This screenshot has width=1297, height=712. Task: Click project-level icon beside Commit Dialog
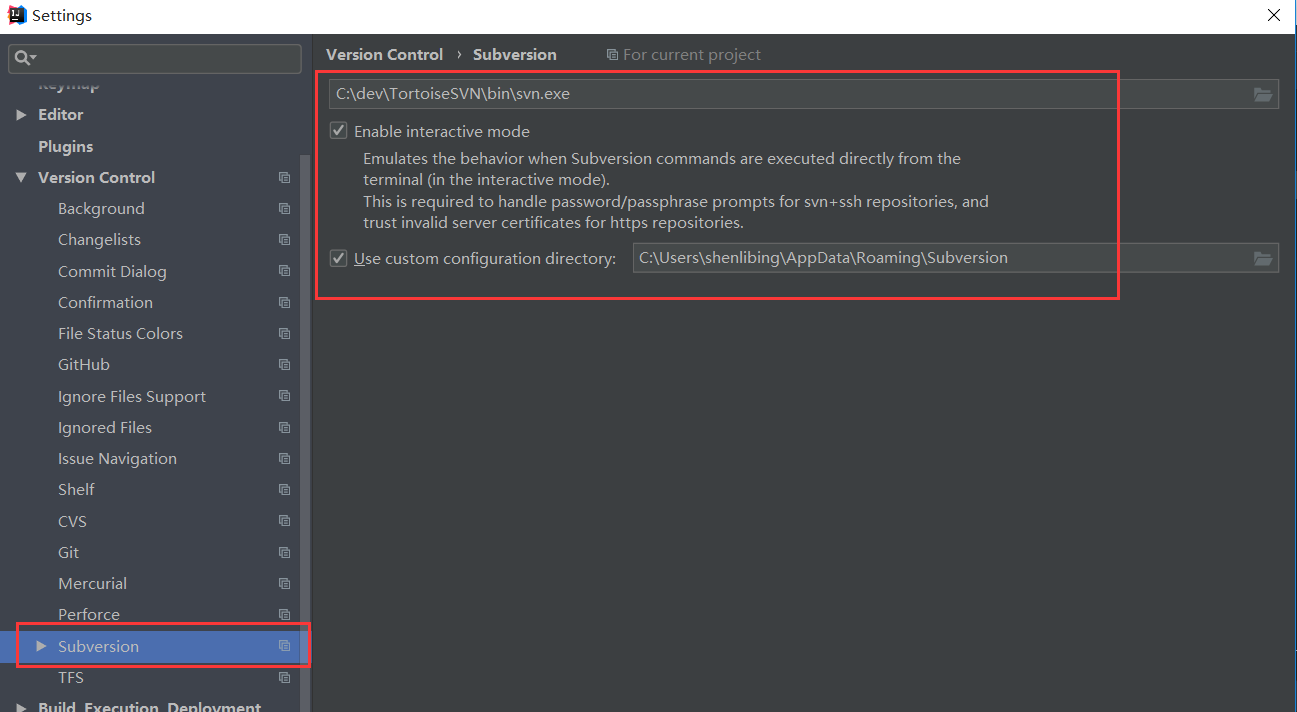point(284,271)
